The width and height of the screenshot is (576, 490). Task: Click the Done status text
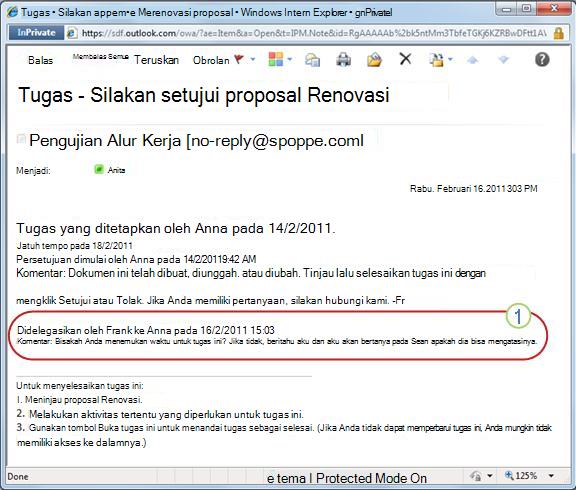(18, 477)
